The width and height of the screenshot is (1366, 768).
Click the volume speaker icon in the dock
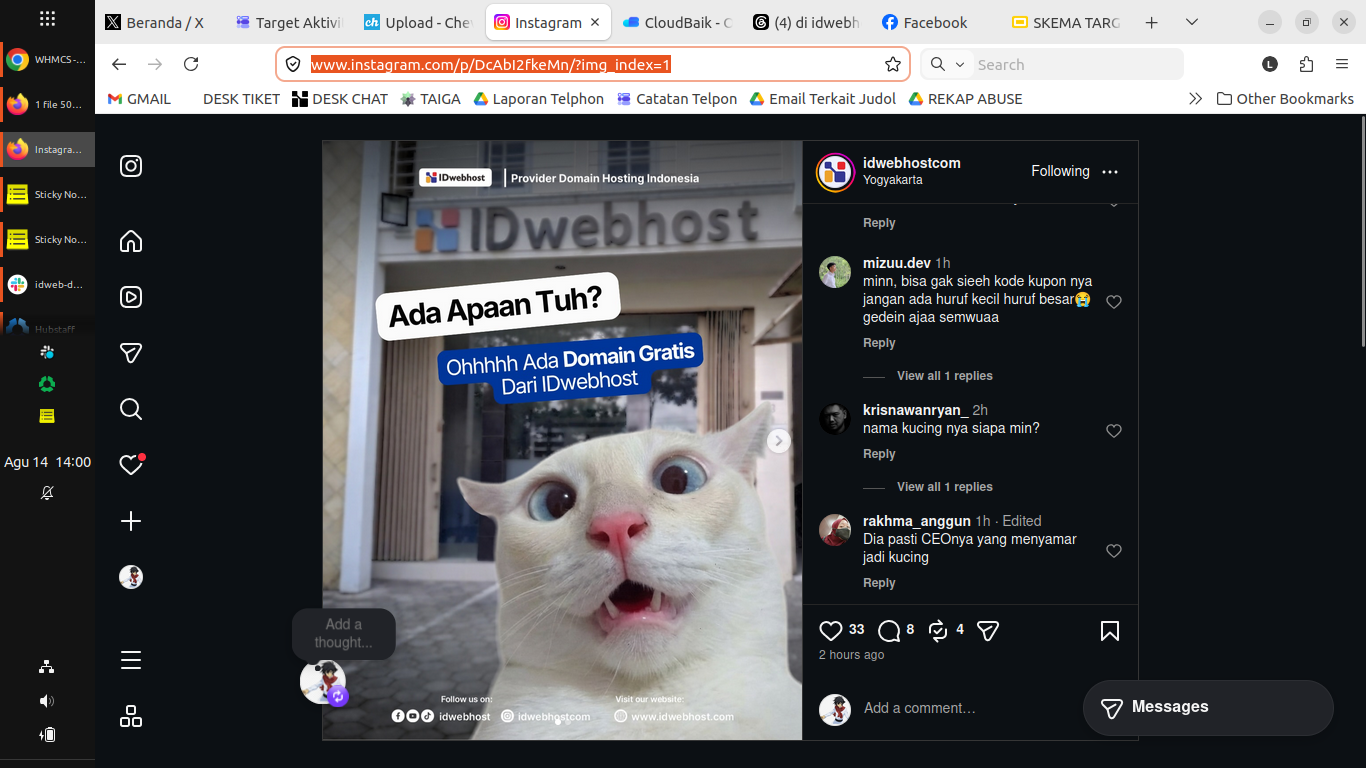coord(47,701)
